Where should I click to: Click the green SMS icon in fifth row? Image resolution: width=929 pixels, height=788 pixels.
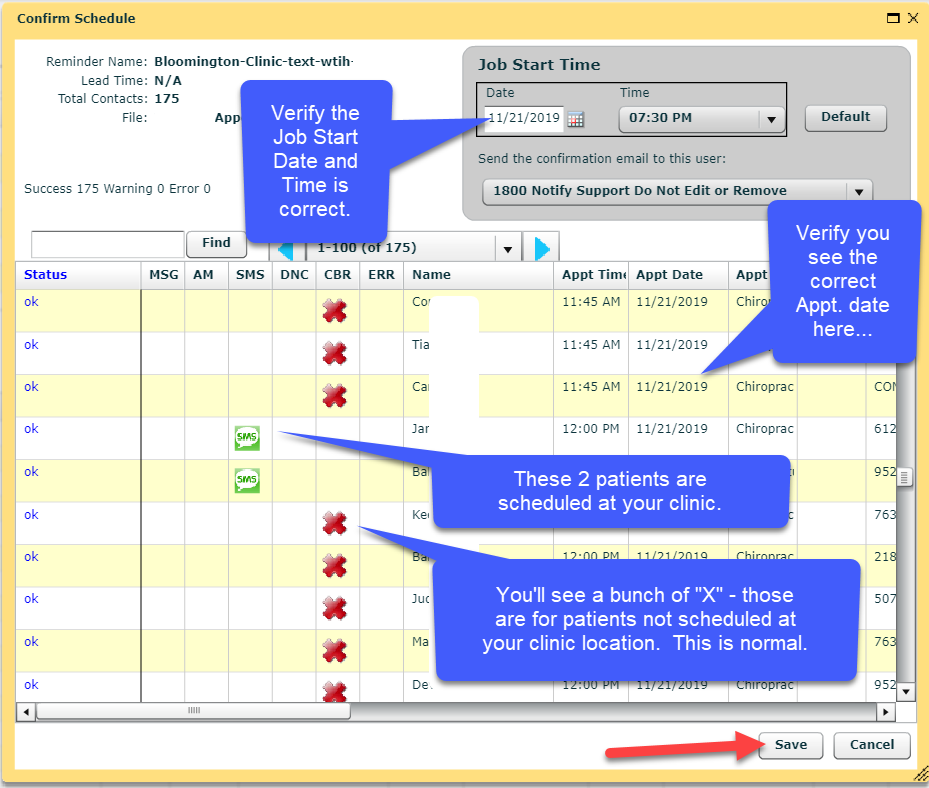246,481
